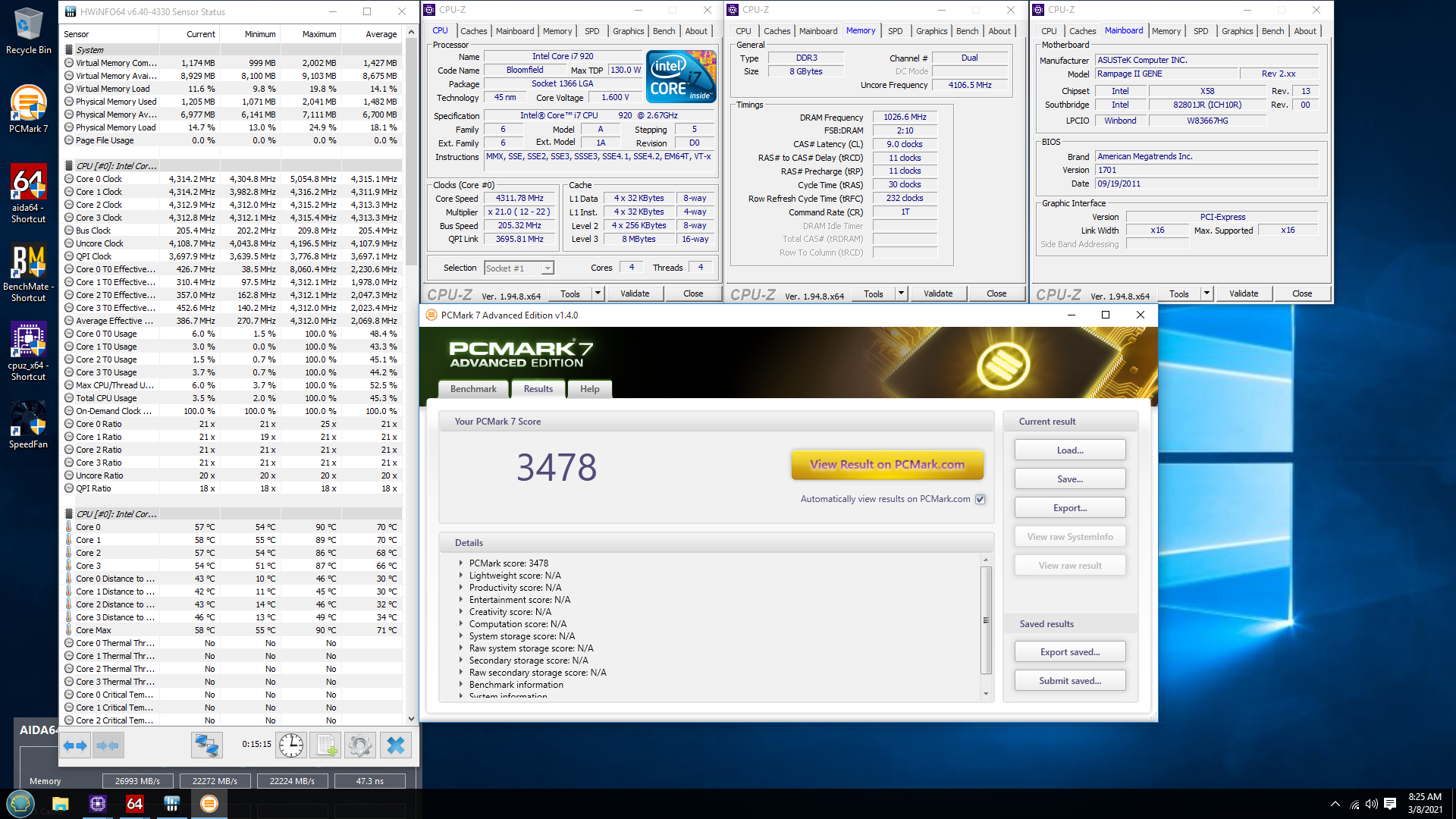Switch to HWiNFO taskbar icon
1456x819 pixels.
click(172, 804)
